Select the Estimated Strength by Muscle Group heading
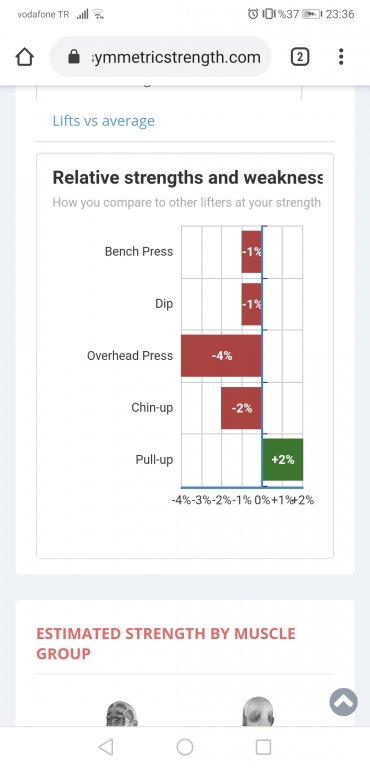Image resolution: width=370 pixels, height=768 pixels. pyautogui.click(x=166, y=643)
